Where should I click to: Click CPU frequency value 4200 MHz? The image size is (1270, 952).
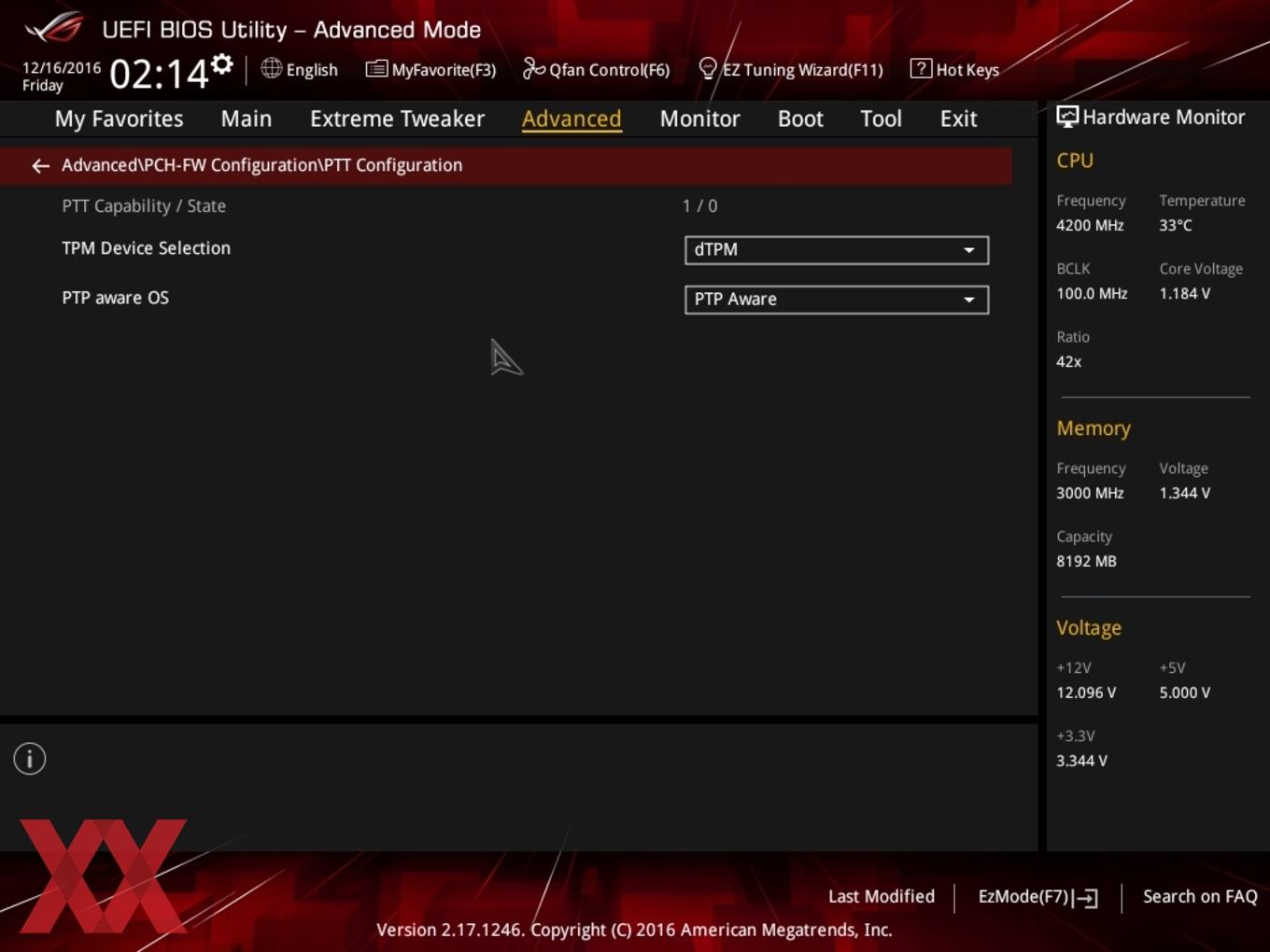(x=1090, y=225)
